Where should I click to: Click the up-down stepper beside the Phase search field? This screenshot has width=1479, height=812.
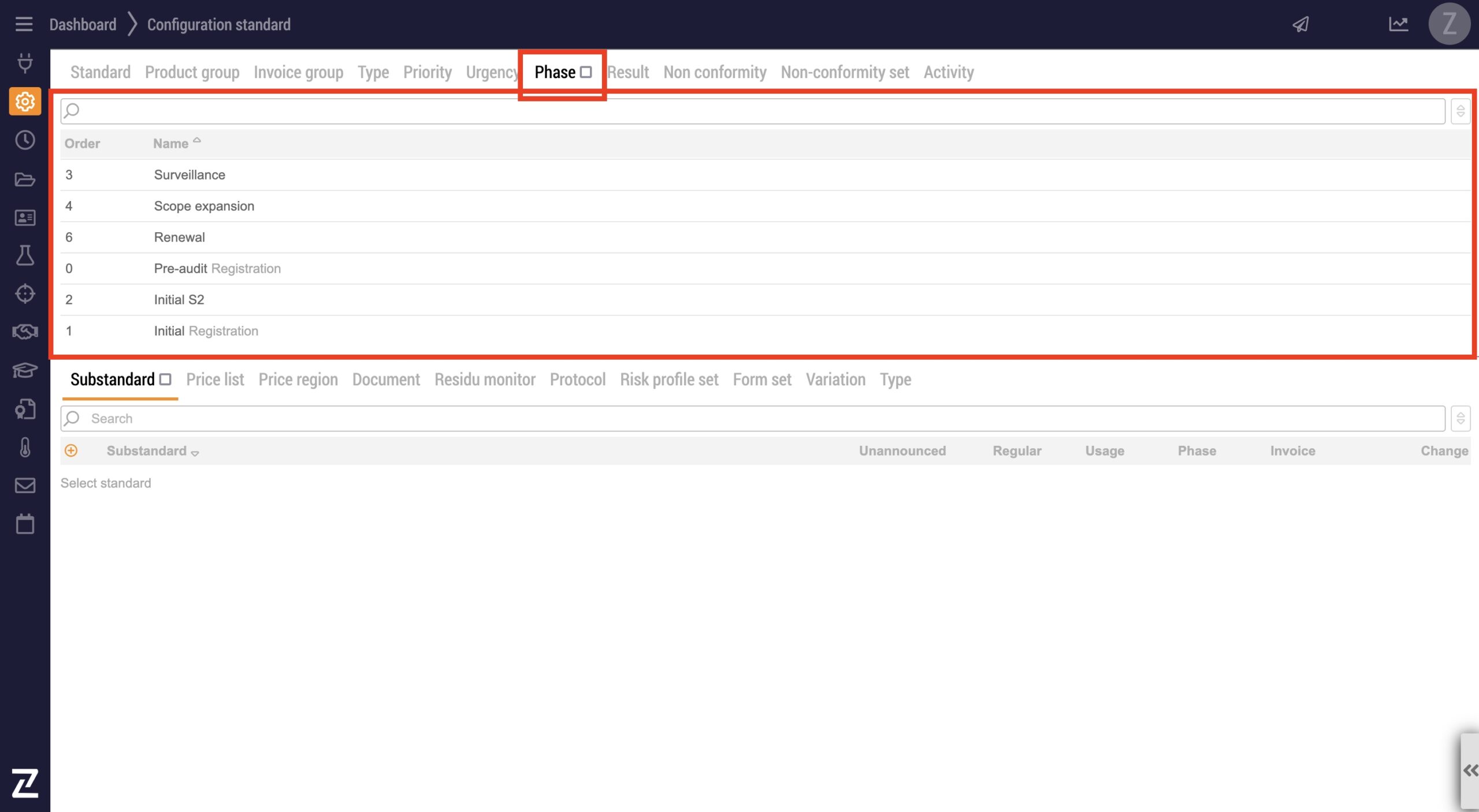point(1460,111)
